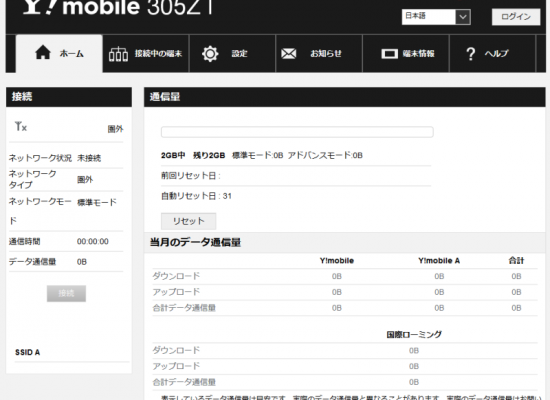This screenshot has width=550, height=400.
Task: Open the 端末情報 tab
Action: click(406, 54)
